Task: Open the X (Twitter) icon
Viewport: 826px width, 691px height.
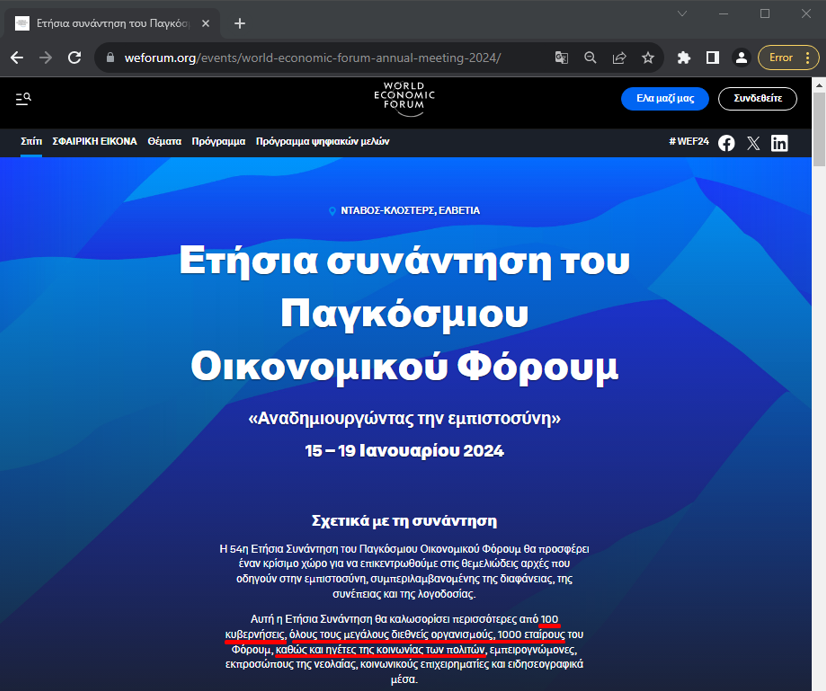Action: (753, 143)
